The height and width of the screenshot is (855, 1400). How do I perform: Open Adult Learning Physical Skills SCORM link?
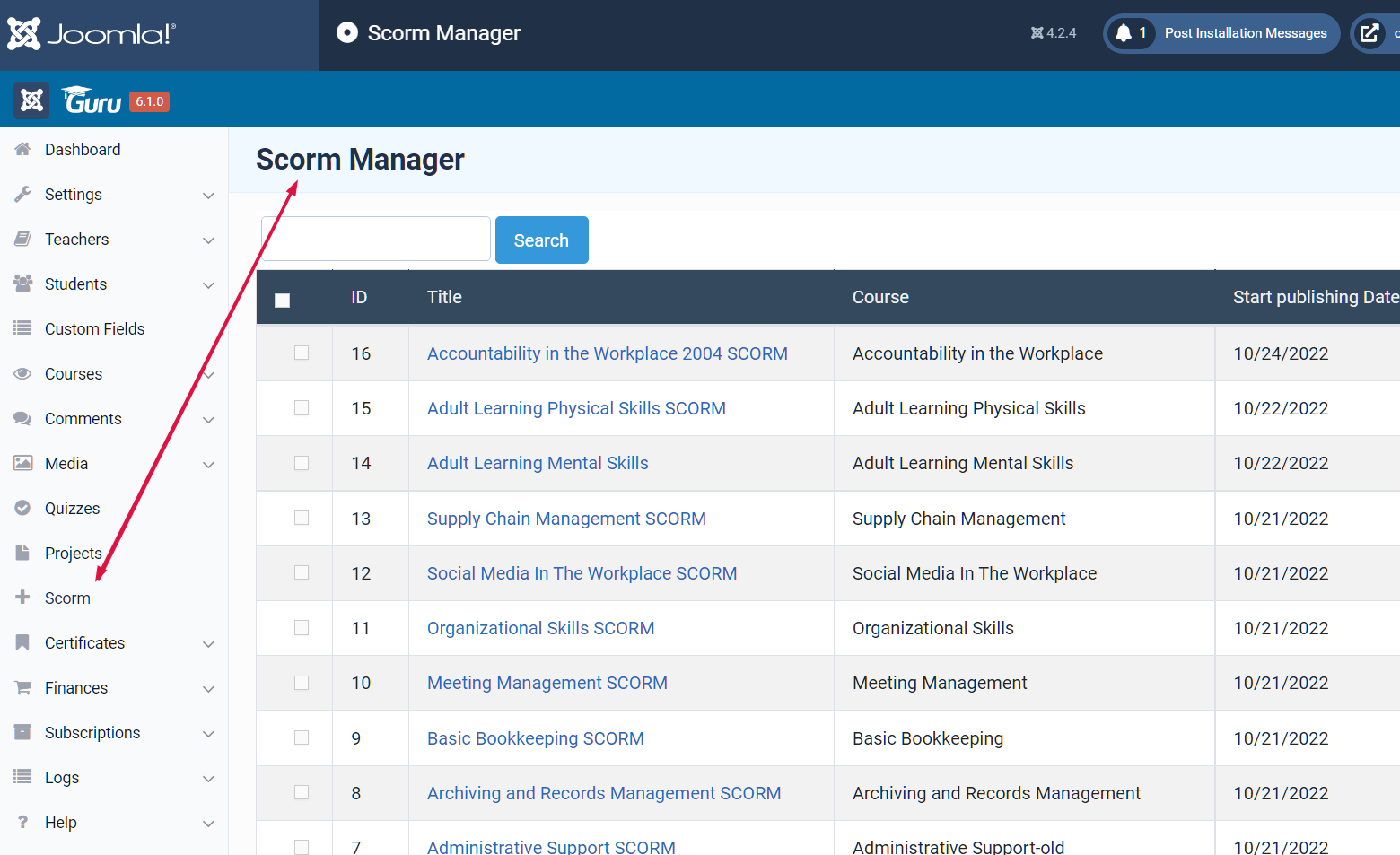pyautogui.click(x=576, y=408)
